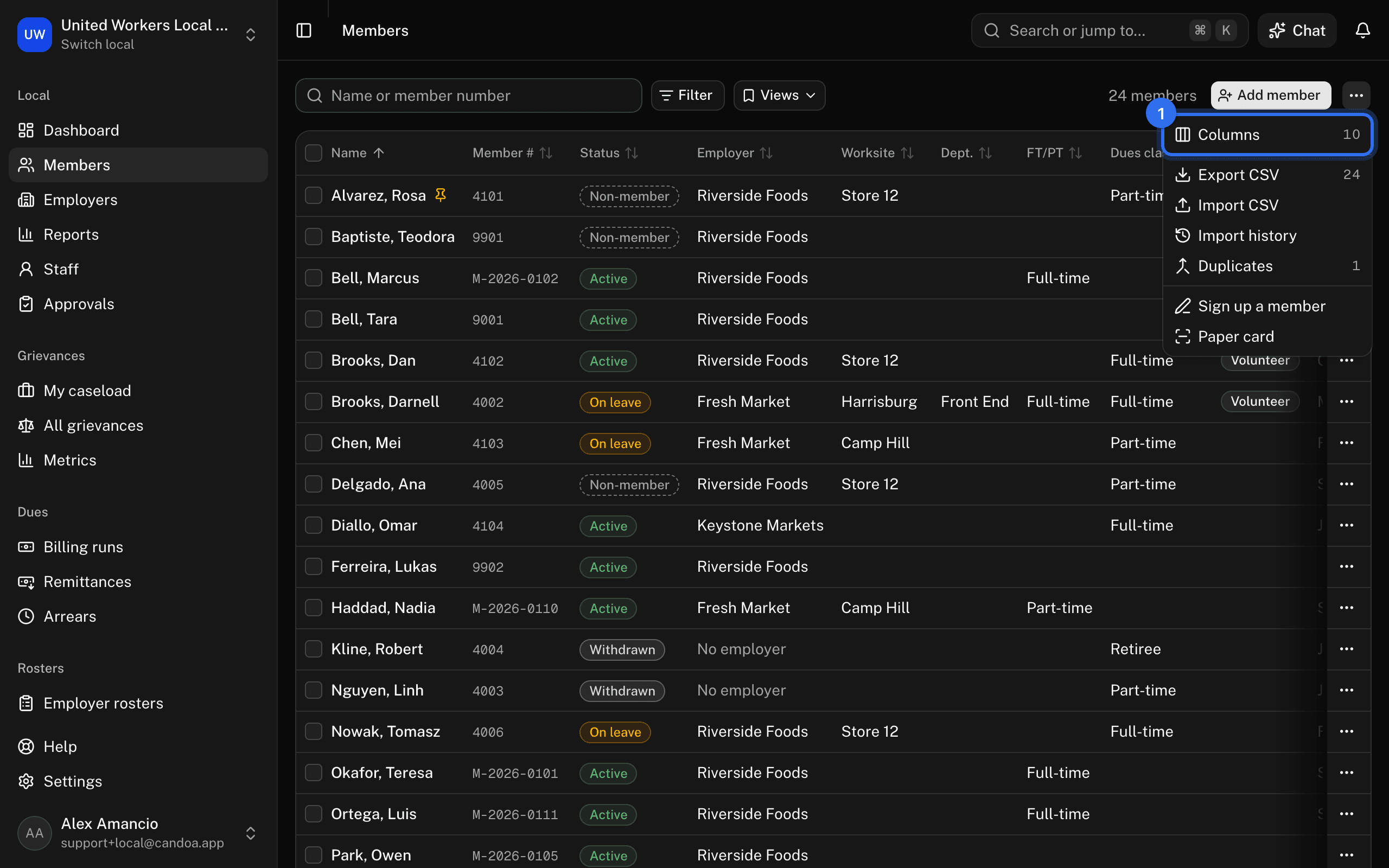The width and height of the screenshot is (1389, 868).
Task: Open My caseload
Action: pyautogui.click(x=138, y=391)
